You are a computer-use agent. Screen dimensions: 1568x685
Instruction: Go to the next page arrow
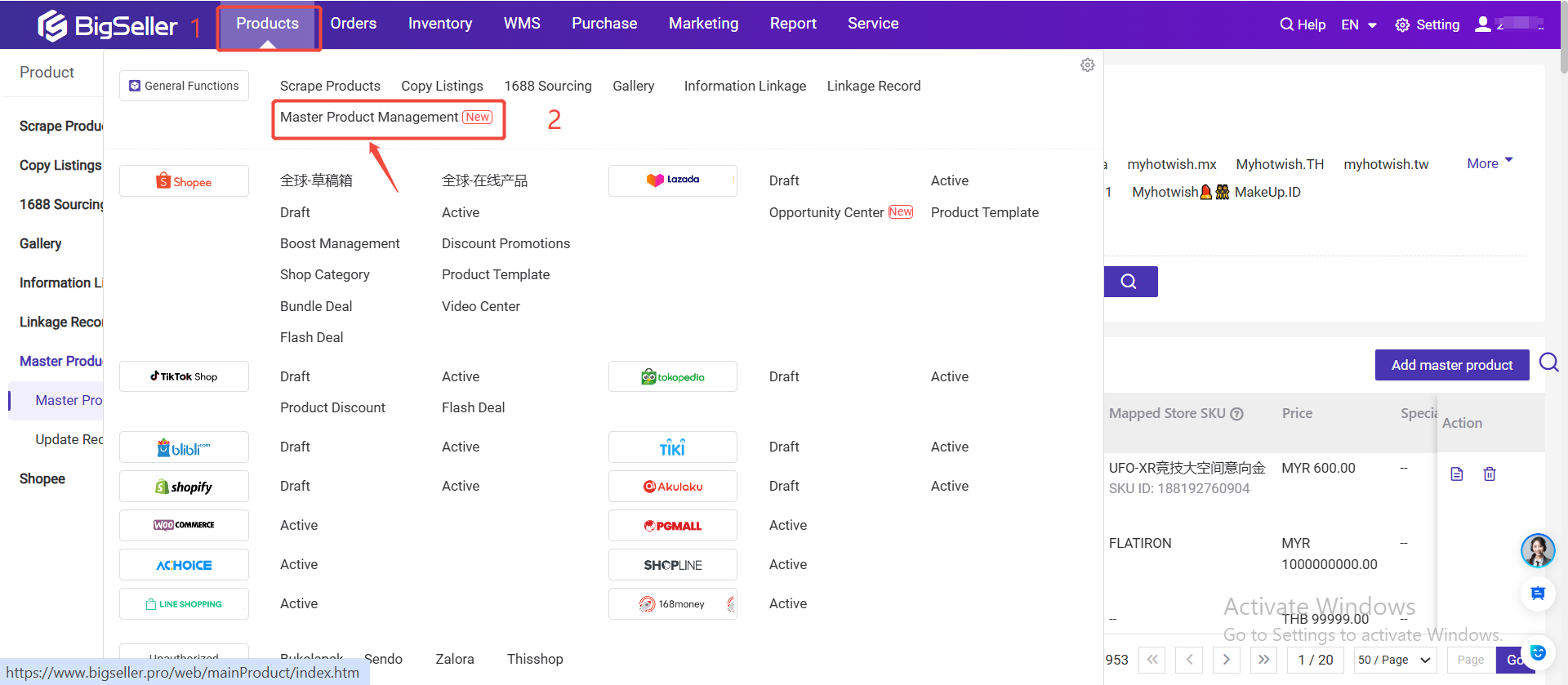[1226, 660]
